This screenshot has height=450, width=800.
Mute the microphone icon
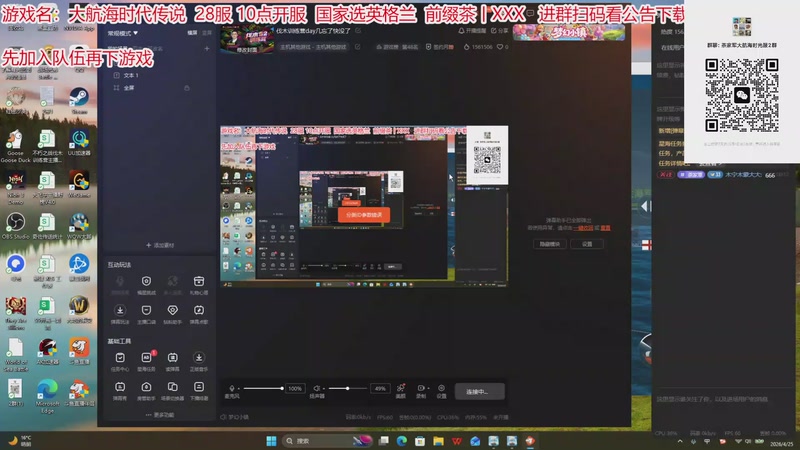click(232, 388)
